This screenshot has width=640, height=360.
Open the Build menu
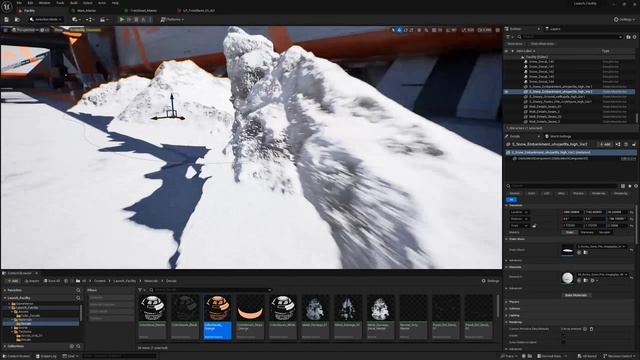[x=73, y=3]
